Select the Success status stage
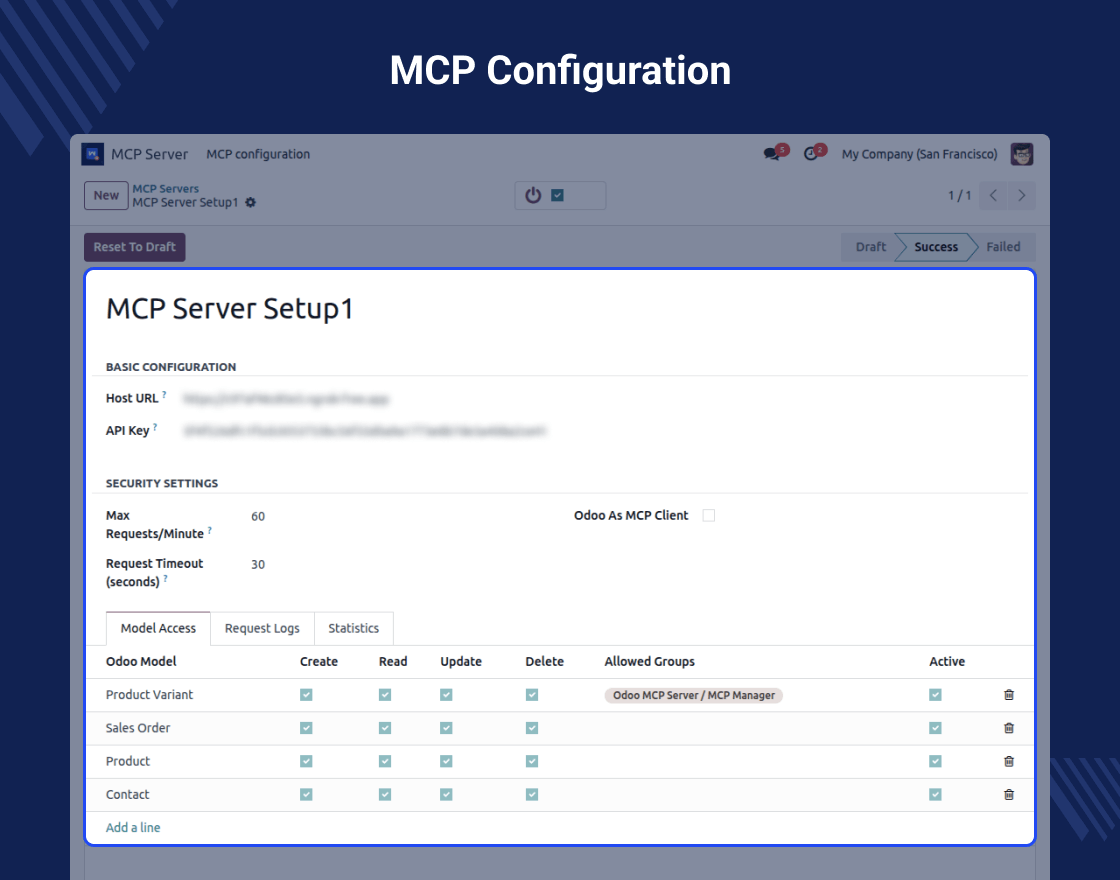Viewport: 1120px width, 880px height. 936,247
